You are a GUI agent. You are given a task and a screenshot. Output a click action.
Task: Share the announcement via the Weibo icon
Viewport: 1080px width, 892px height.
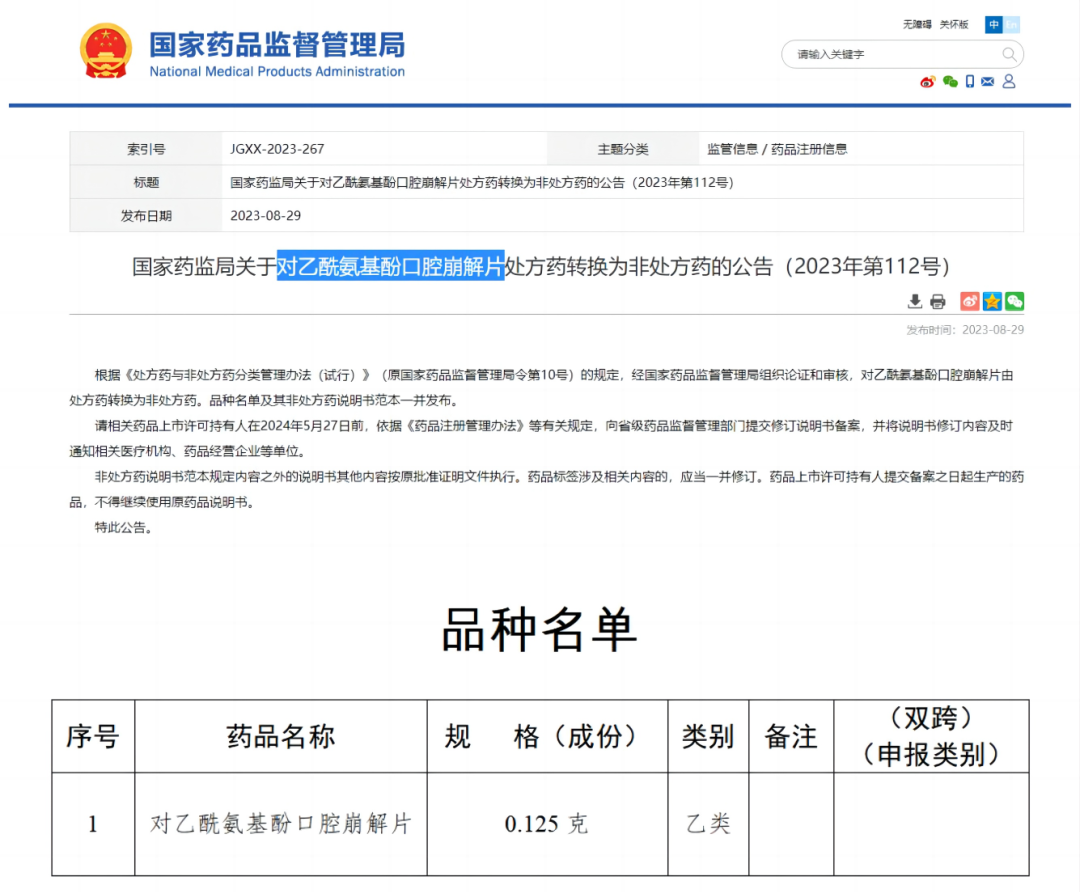(x=970, y=301)
